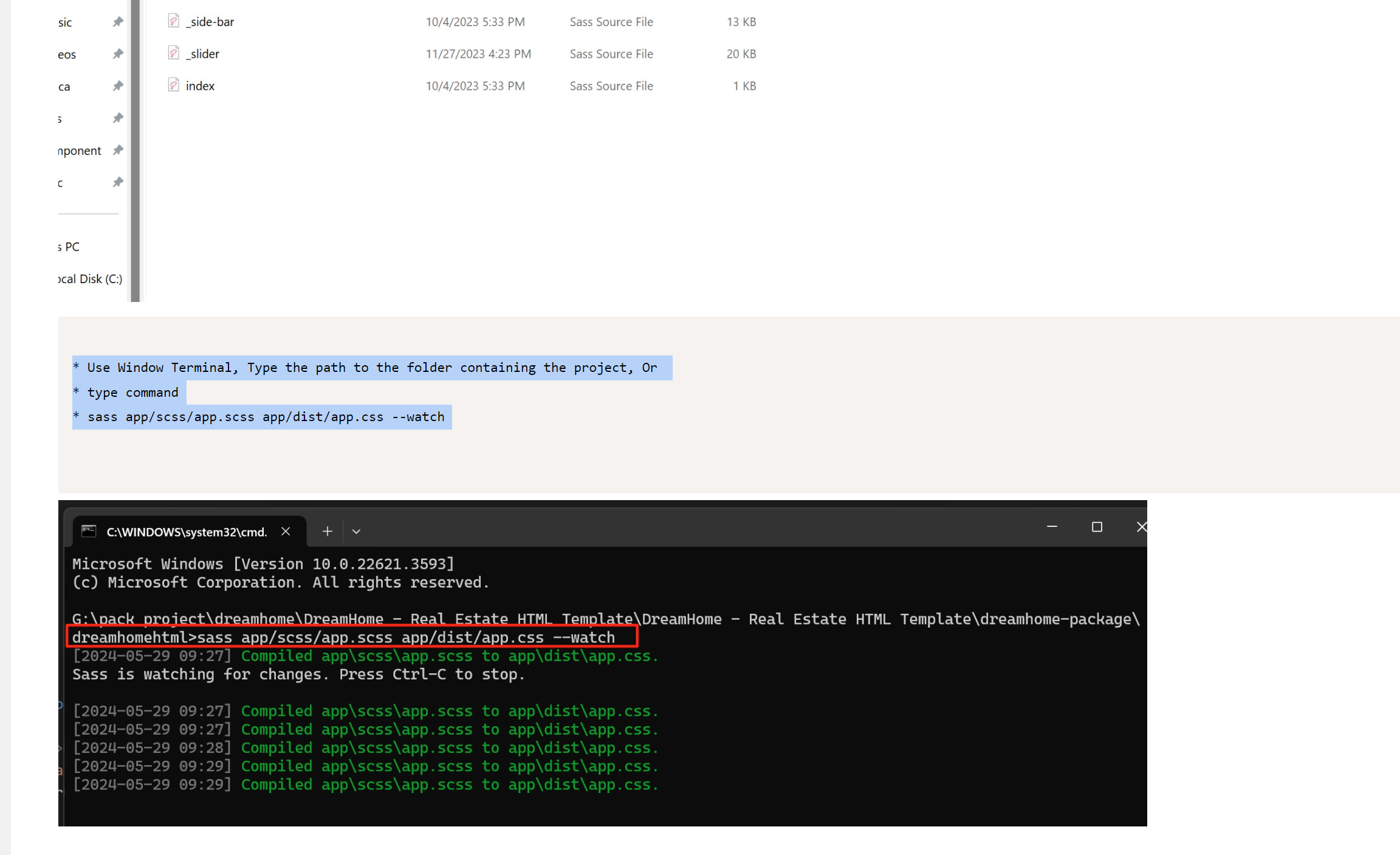Click the 1 KB size cell
1400x855 pixels.
[x=744, y=86]
